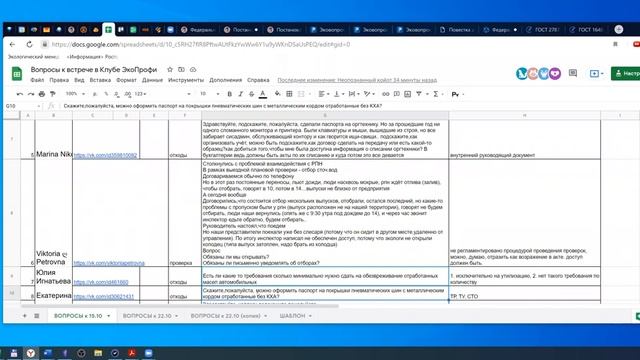Click the percent format icon

106,94
